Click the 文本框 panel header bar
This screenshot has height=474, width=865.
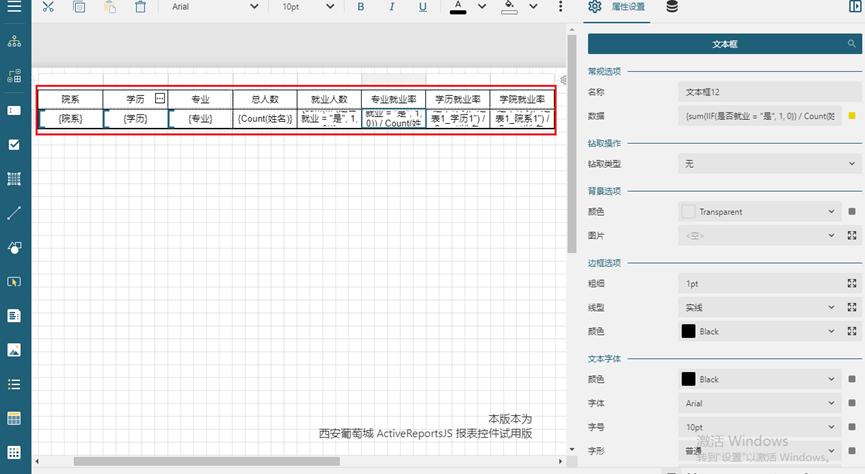tap(724, 44)
